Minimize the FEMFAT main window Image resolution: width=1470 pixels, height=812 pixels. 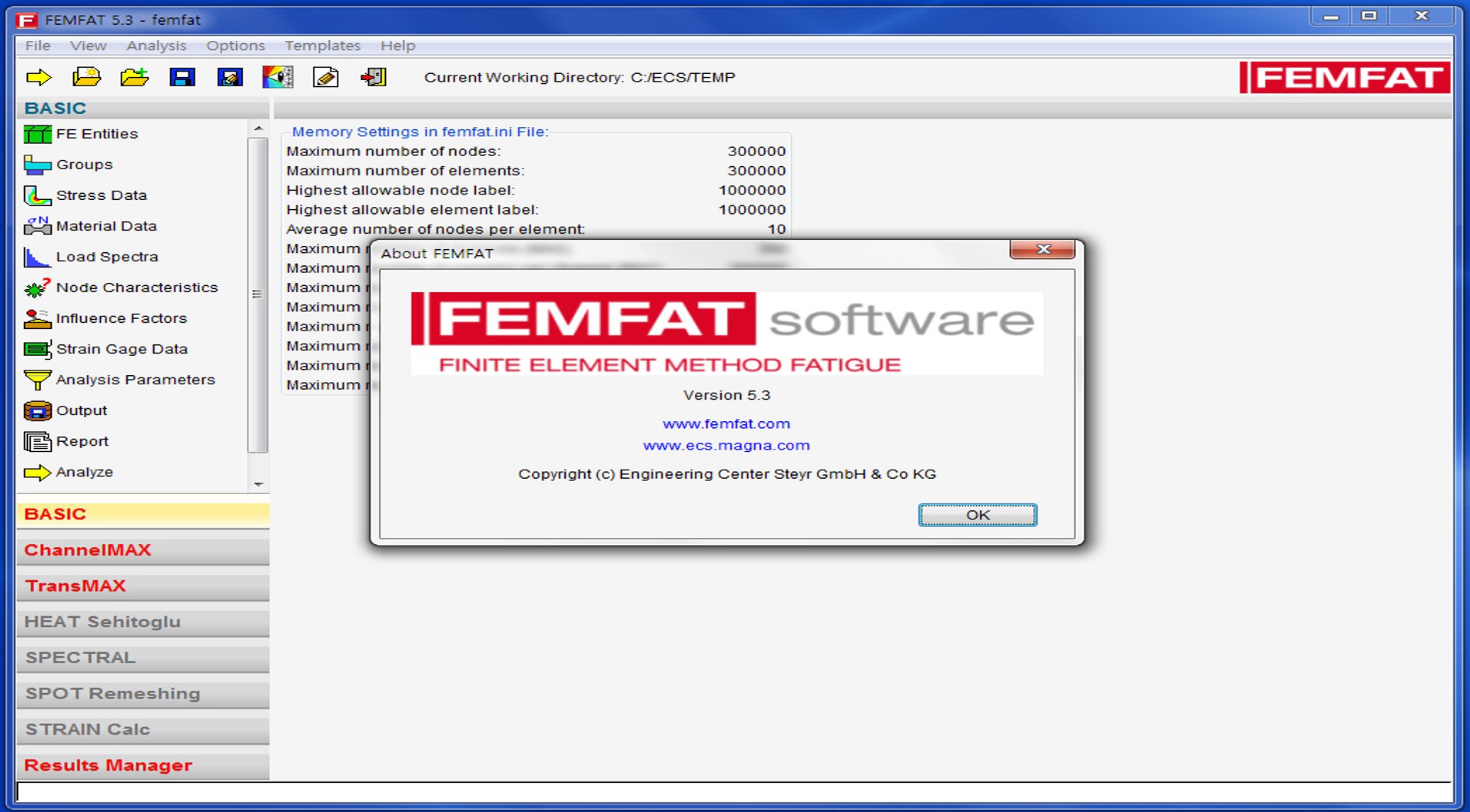pos(1331,17)
